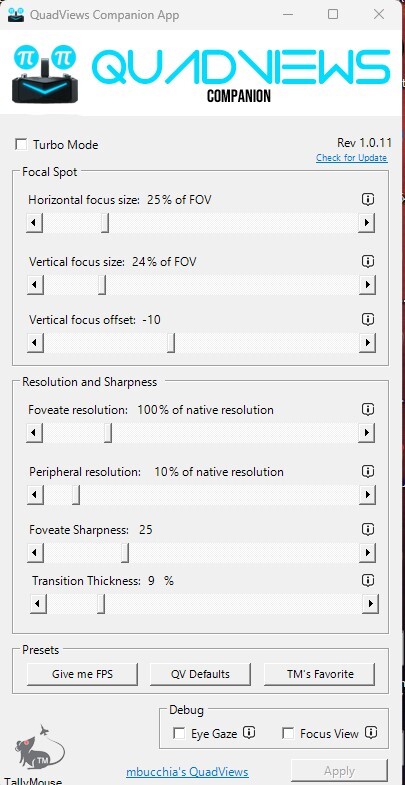The width and height of the screenshot is (405, 785).
Task: Click info icon beside Vertical focus offset
Action: [368, 319]
